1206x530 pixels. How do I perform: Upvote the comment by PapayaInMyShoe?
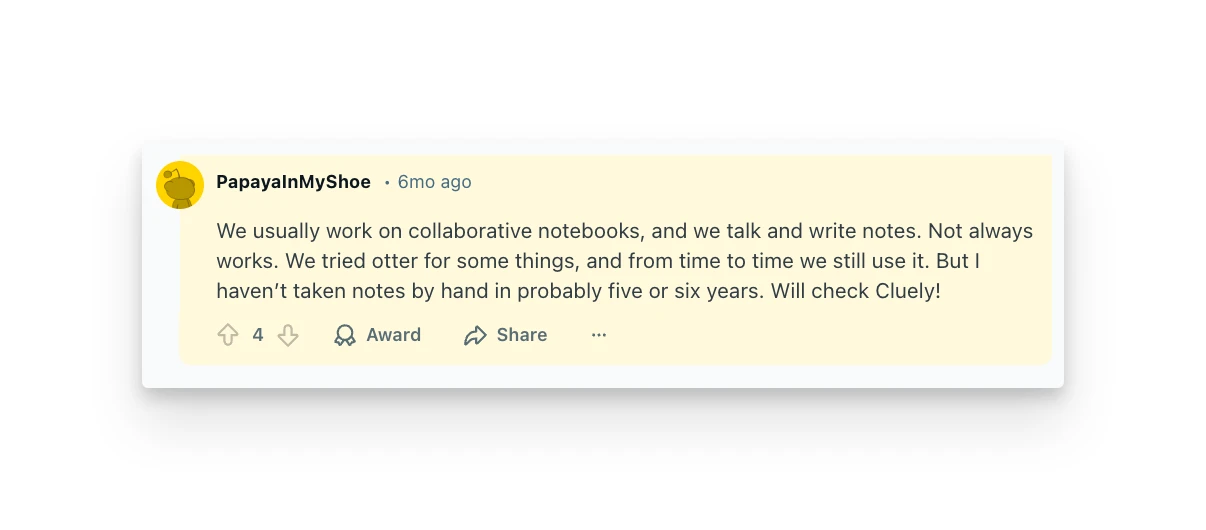(228, 335)
